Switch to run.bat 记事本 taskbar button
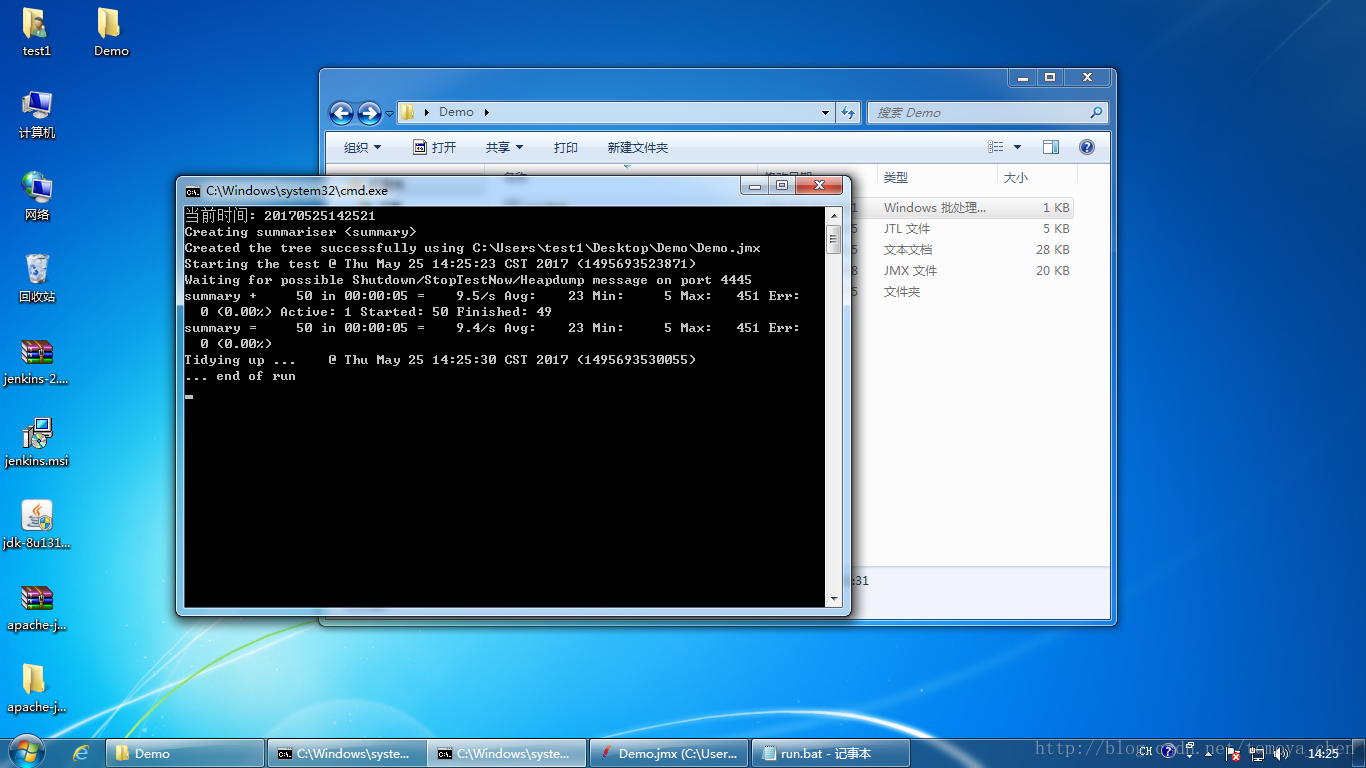 [830, 753]
